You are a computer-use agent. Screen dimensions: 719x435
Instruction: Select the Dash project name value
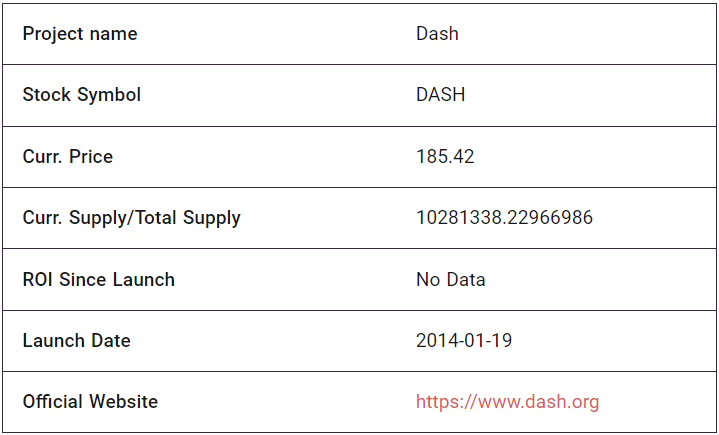pyautogui.click(x=437, y=33)
